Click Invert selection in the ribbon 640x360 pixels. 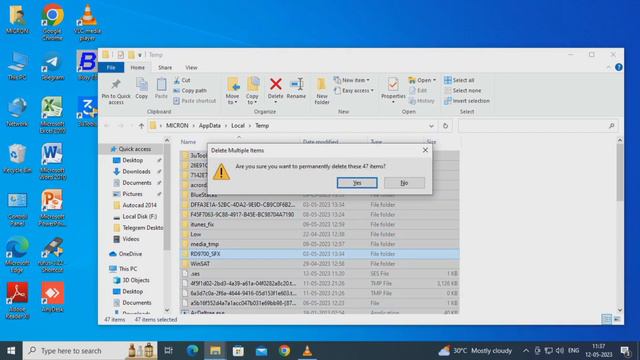tap(467, 100)
